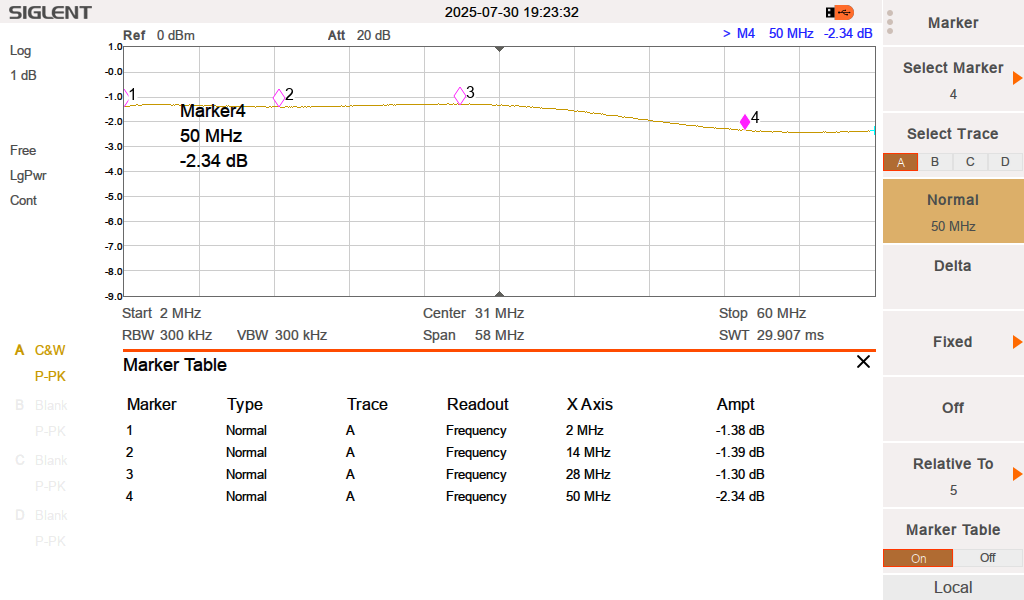
Task: Close the Marker Table panel
Action: [x=863, y=362]
